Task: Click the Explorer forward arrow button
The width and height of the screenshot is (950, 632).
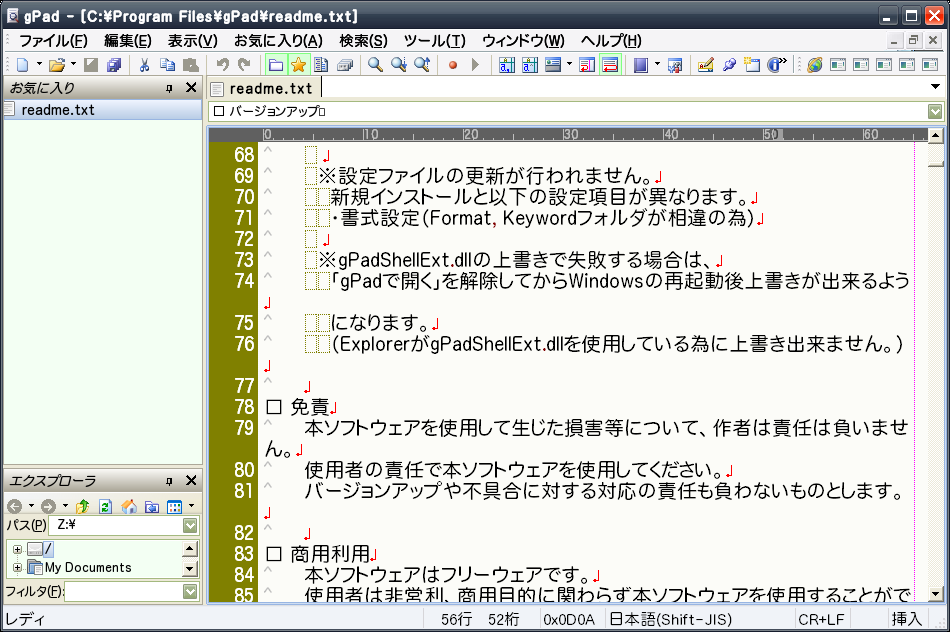Action: pyautogui.click(x=48, y=506)
